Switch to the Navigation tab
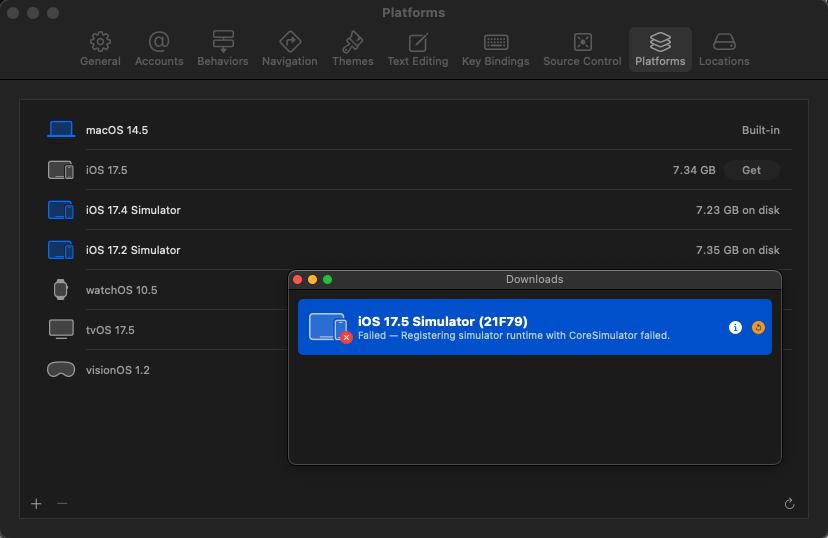Image resolution: width=828 pixels, height=538 pixels. click(290, 49)
